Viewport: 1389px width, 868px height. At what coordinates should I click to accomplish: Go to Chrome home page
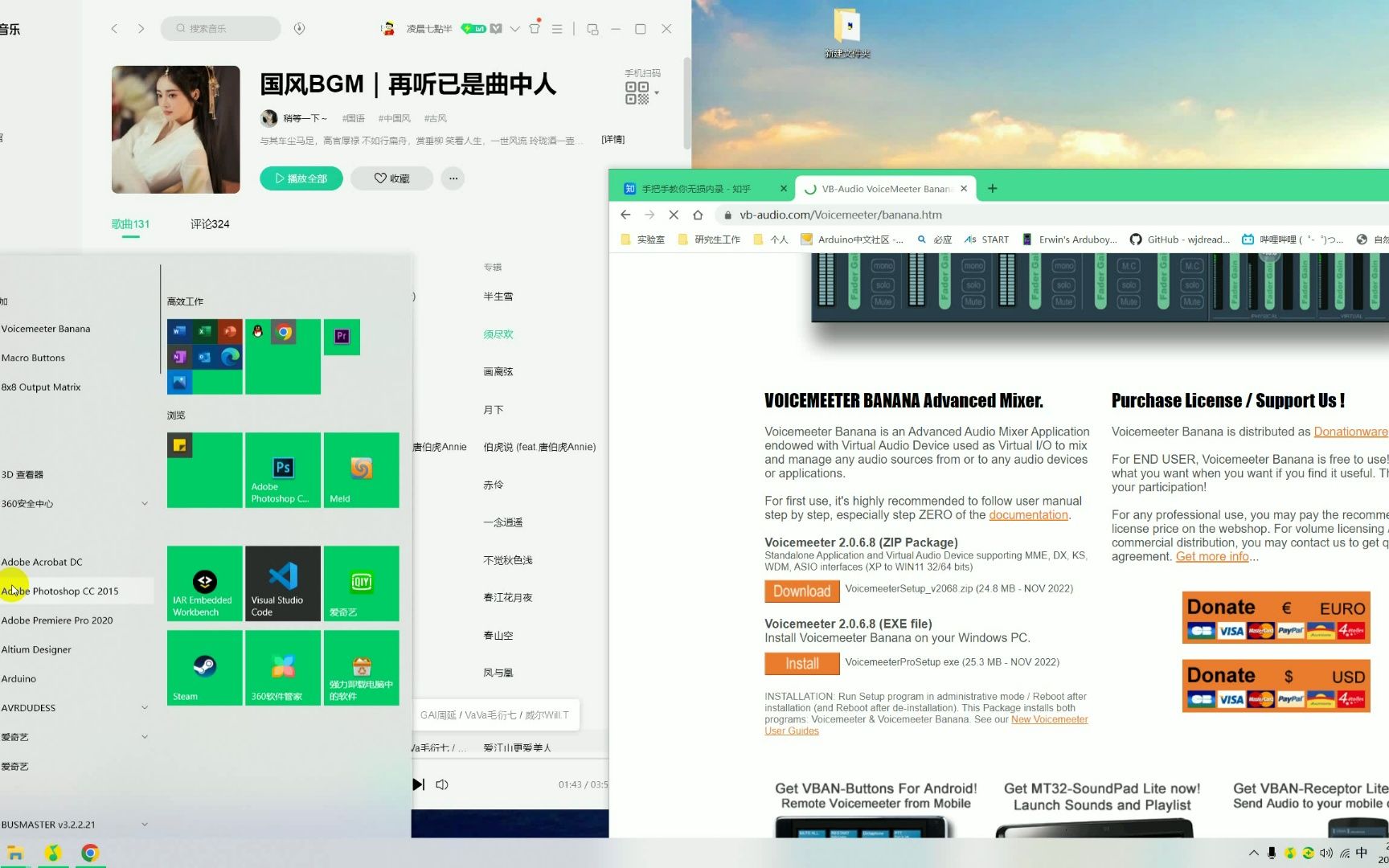point(698,215)
